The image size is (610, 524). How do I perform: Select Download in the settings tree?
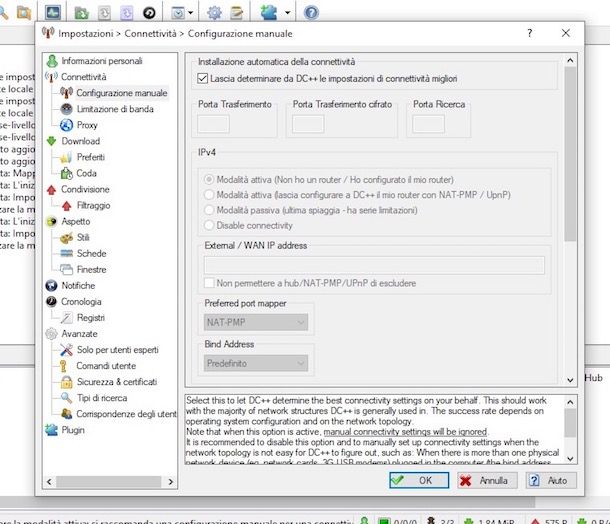tap(81, 141)
